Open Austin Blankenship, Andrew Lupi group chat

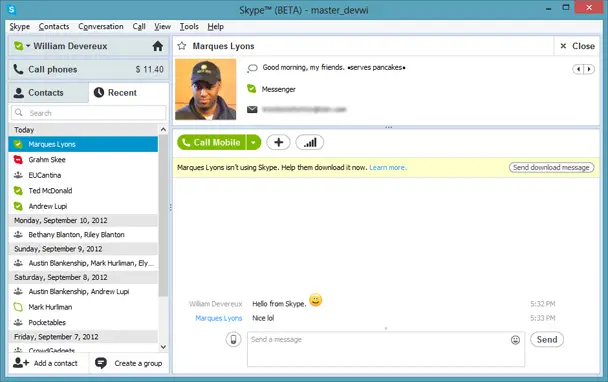pyautogui.click(x=83, y=292)
